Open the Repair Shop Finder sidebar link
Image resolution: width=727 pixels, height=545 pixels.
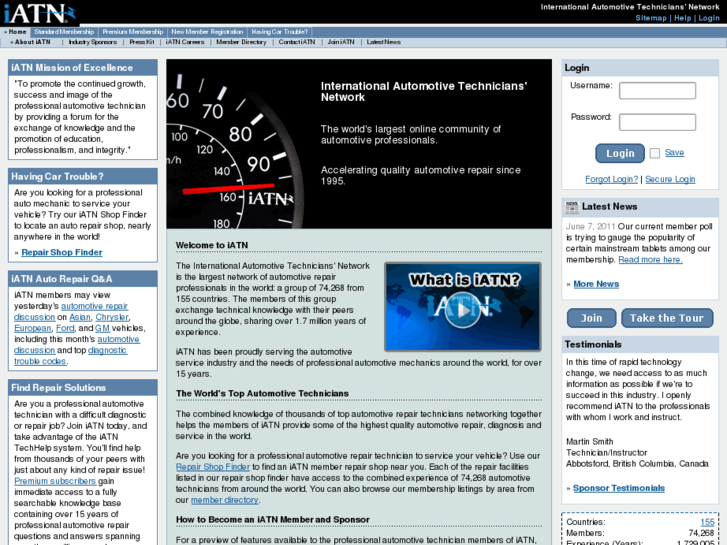[x=62, y=252]
